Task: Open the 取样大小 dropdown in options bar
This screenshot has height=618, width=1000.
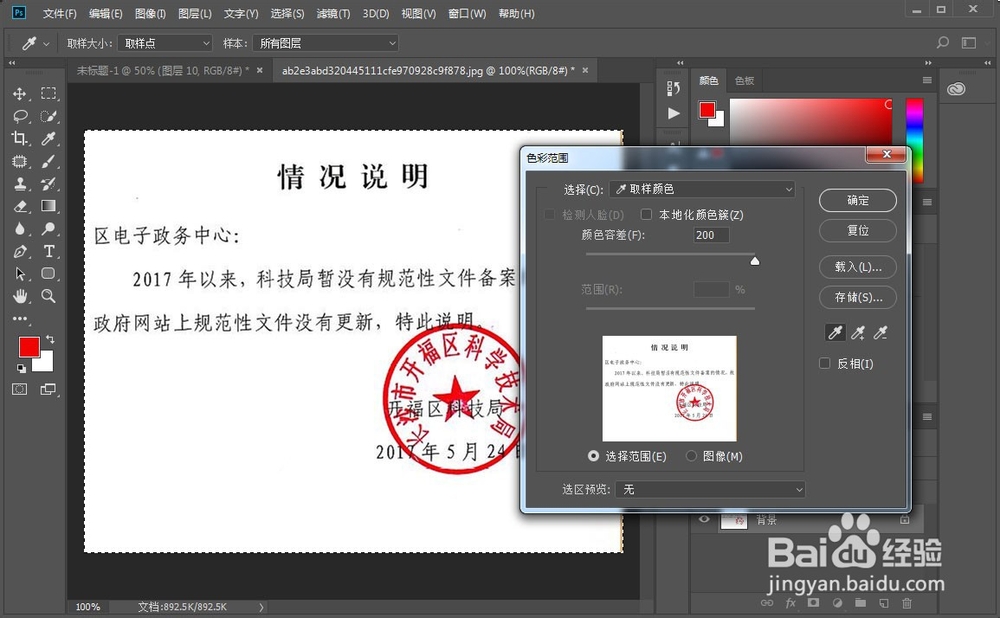Action: 163,43
